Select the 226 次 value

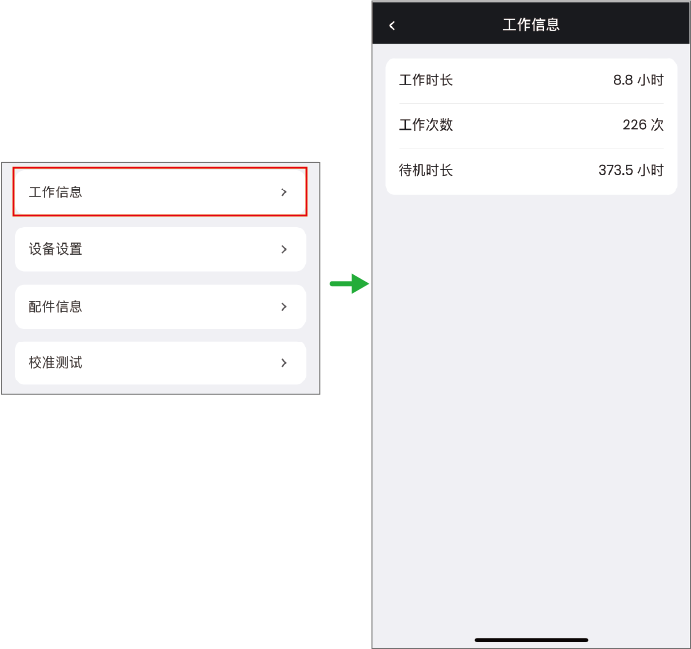643,125
